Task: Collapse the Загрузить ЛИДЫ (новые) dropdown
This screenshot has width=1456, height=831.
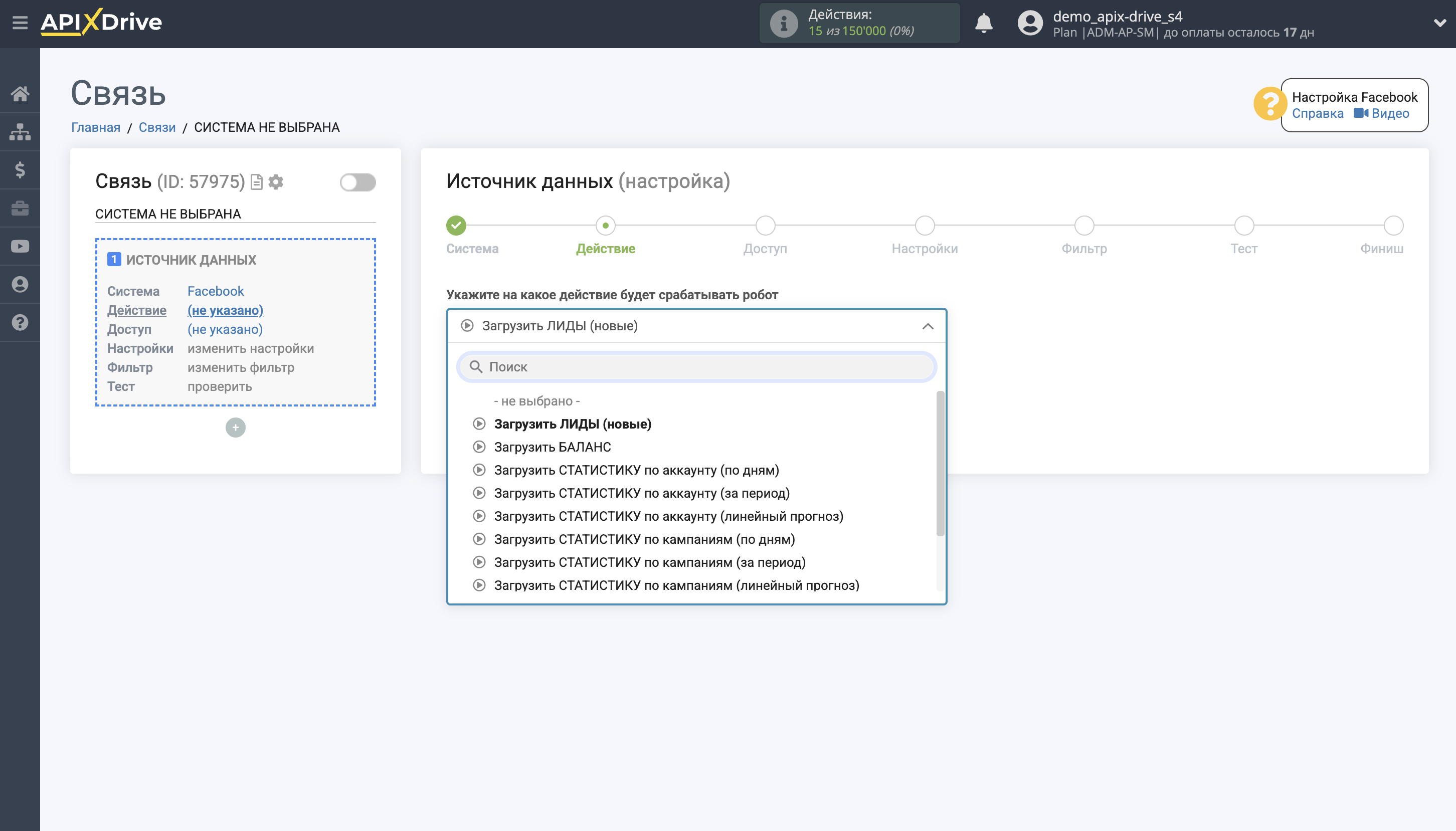Action: point(927,326)
